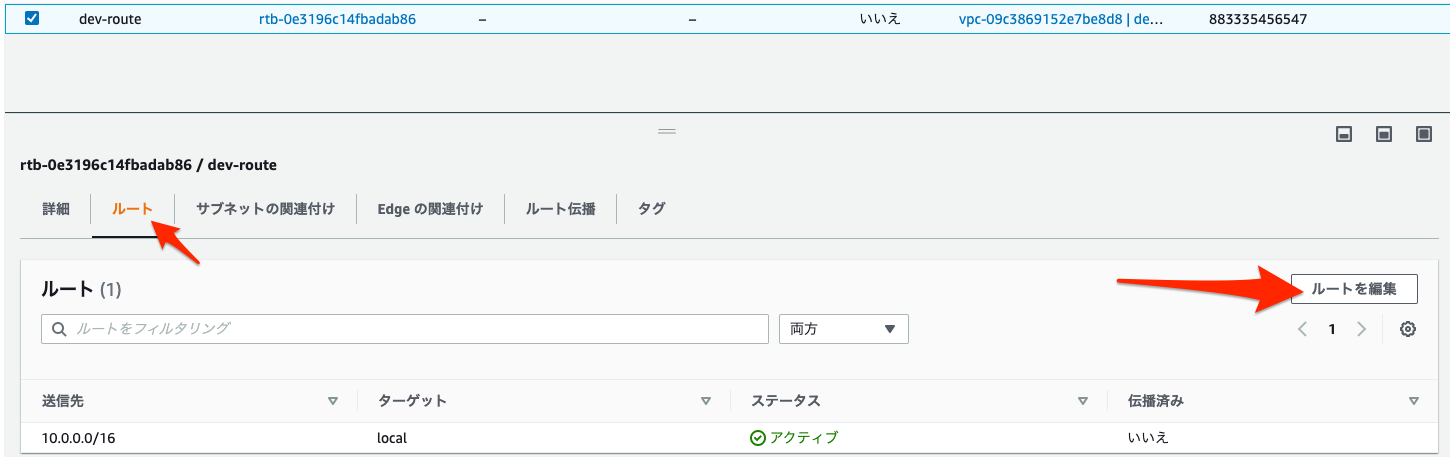Click the search magnifier icon
Viewport: 1450px width, 457px height.
[x=59, y=329]
